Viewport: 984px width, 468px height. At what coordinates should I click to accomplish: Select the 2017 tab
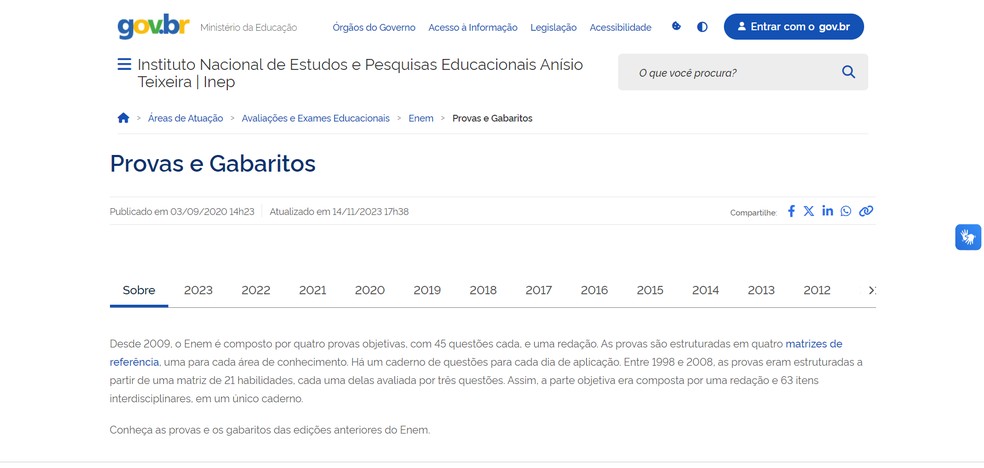pos(538,290)
